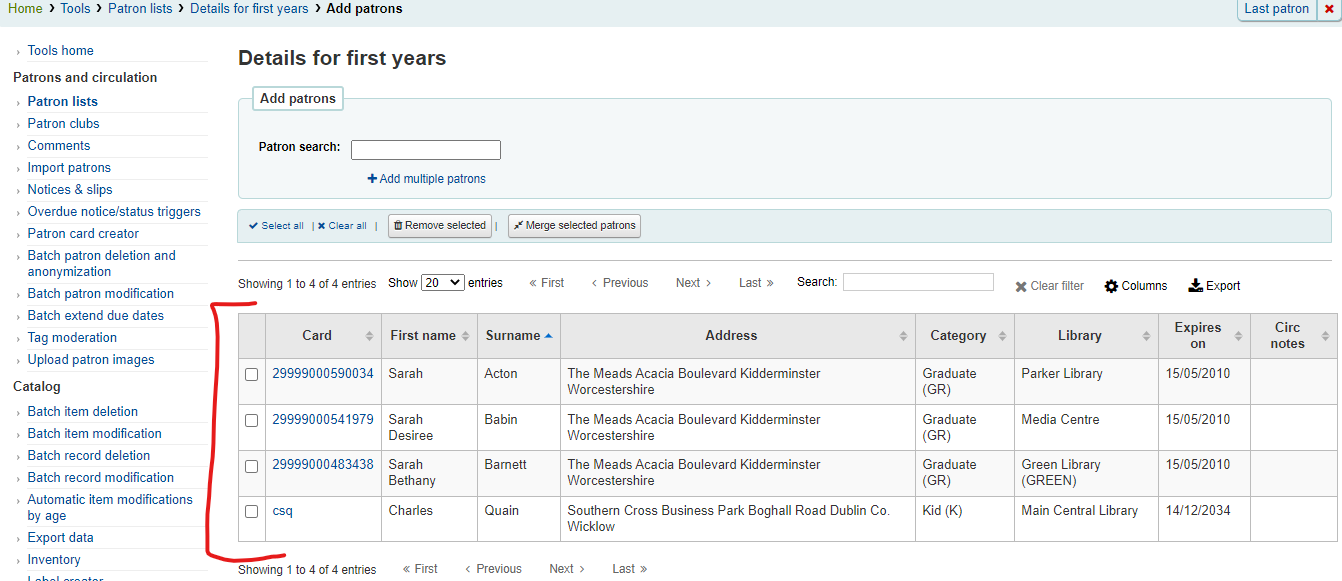The width and height of the screenshot is (1342, 581).
Task: Open Batch patron modification
Action: 101,294
